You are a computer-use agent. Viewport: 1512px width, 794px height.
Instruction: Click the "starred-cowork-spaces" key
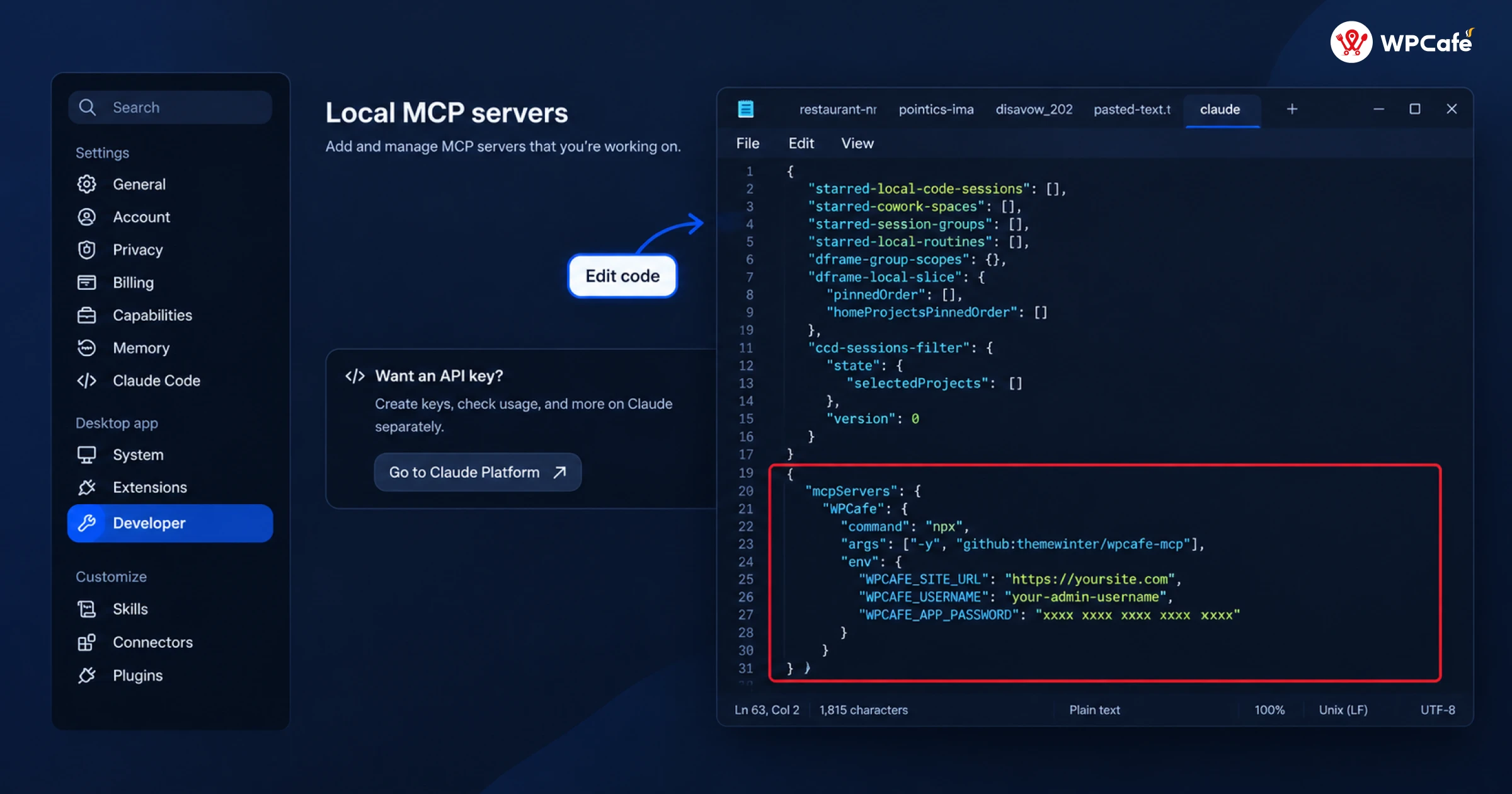[896, 206]
